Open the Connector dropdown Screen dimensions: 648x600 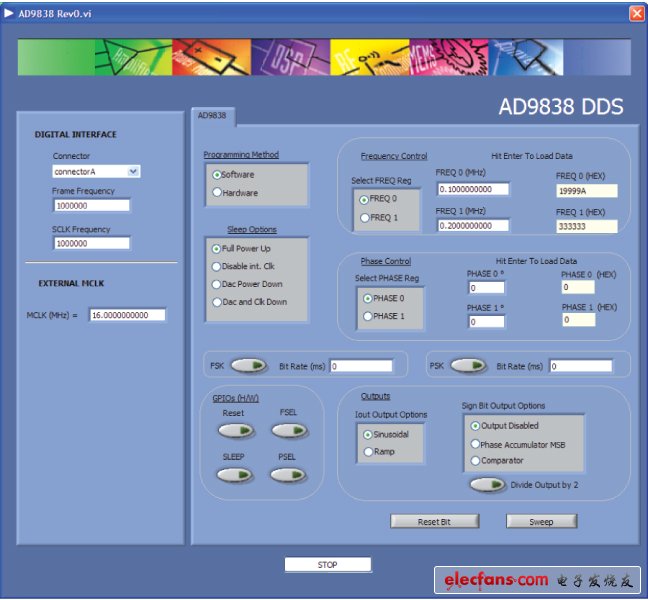click(134, 171)
